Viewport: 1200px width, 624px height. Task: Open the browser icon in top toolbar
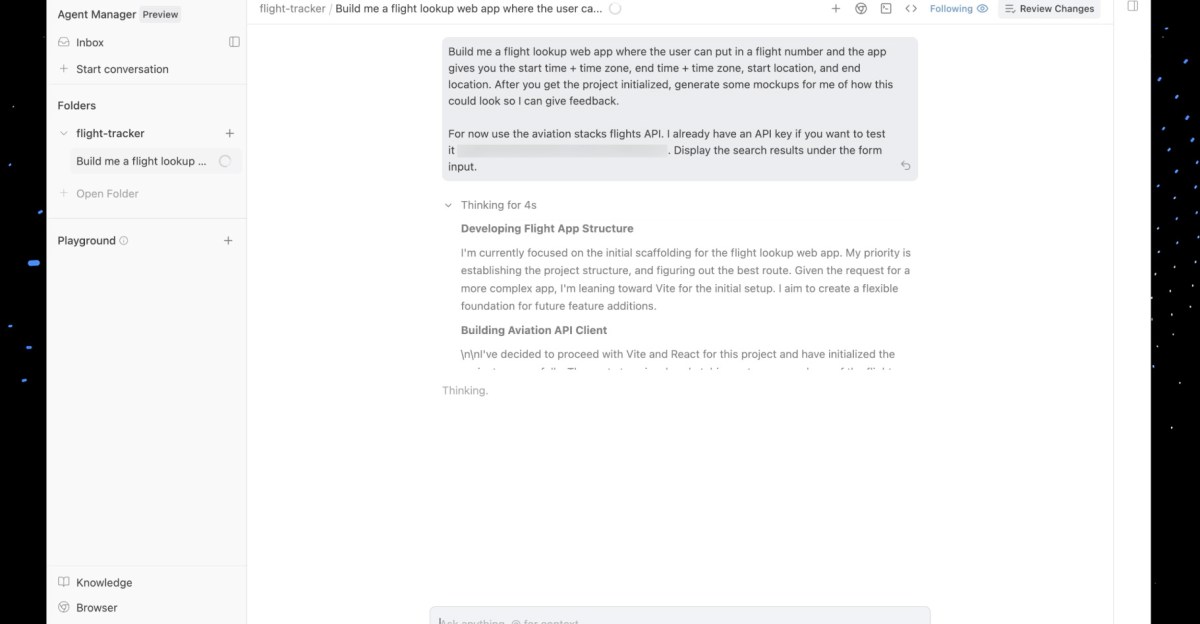click(x=861, y=8)
